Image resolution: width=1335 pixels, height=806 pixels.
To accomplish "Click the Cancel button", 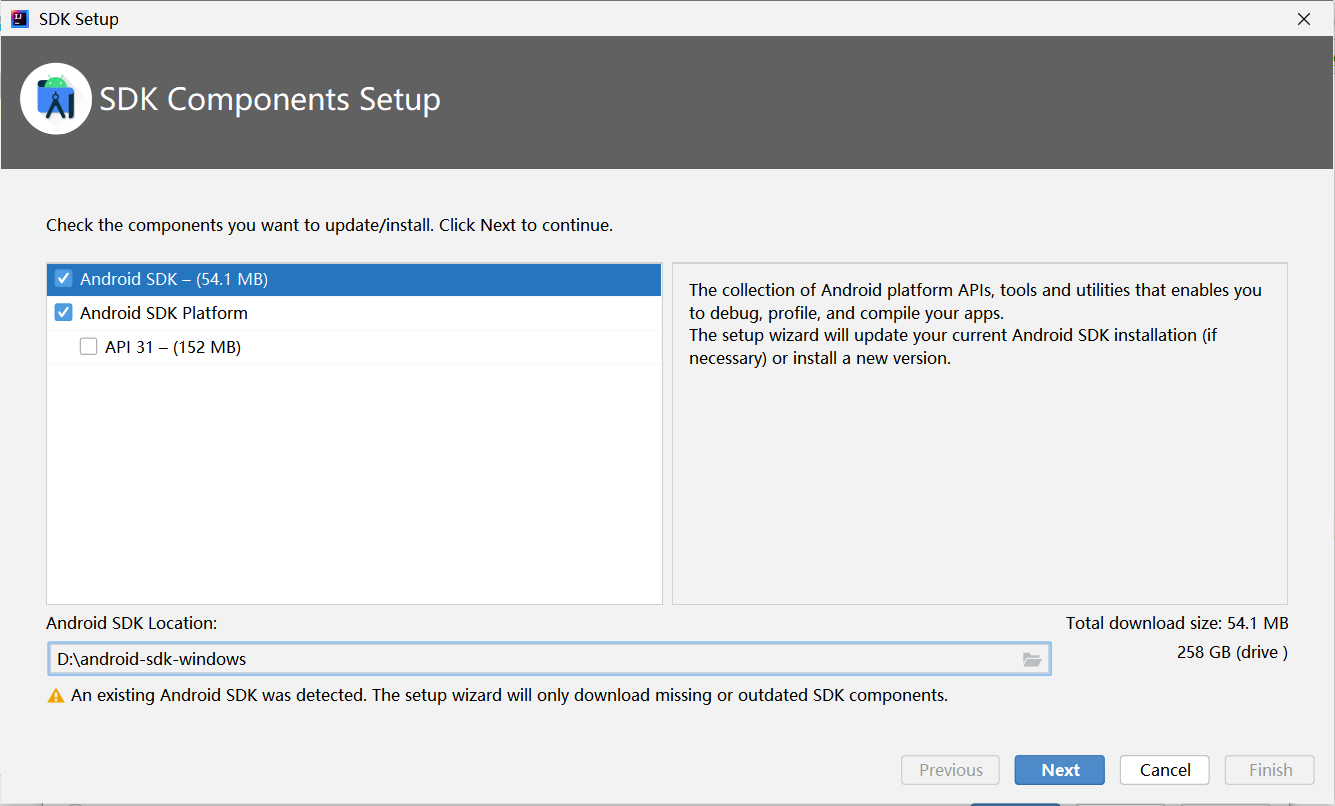I will (1165, 770).
